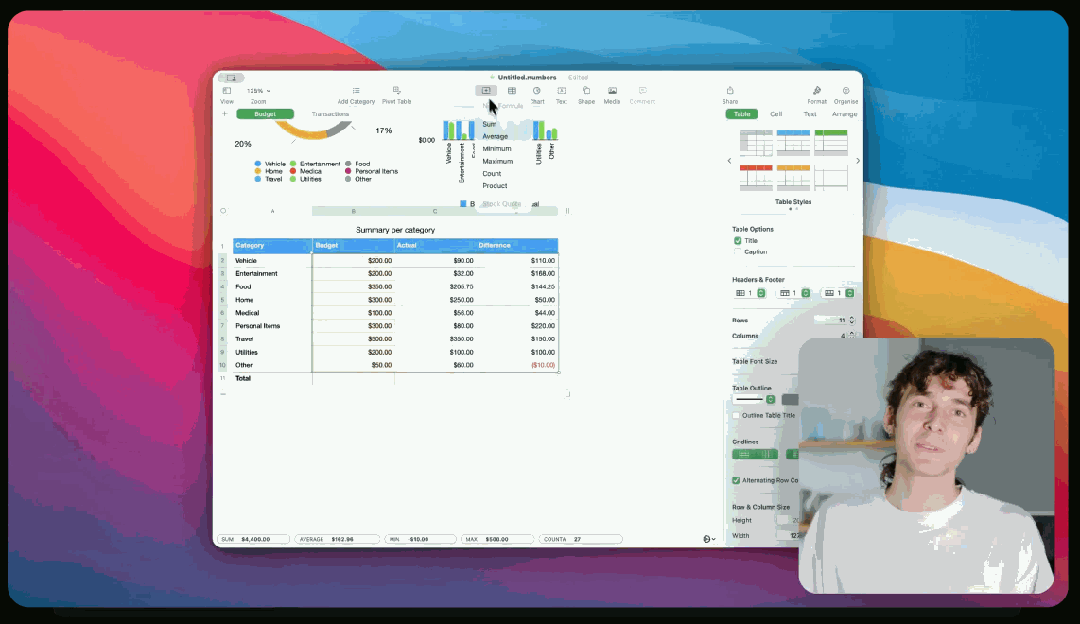Screen dimensions: 1080x624
Task: Open the View sidebar menu icon
Action: (x=227, y=91)
